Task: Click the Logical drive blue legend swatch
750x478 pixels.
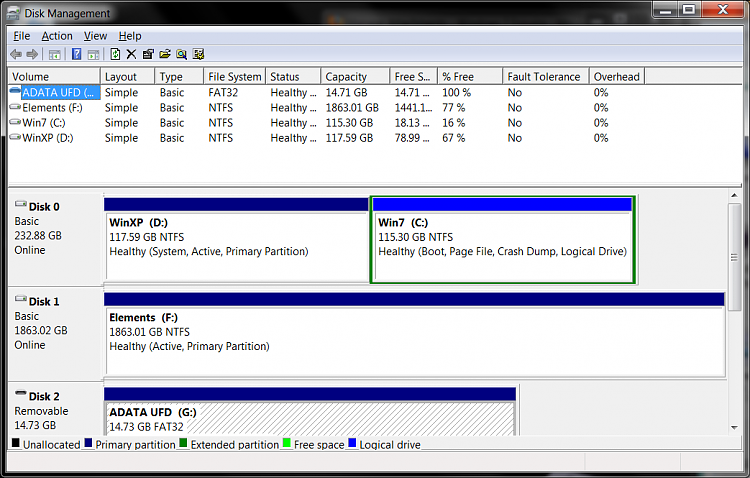Action: point(352,443)
